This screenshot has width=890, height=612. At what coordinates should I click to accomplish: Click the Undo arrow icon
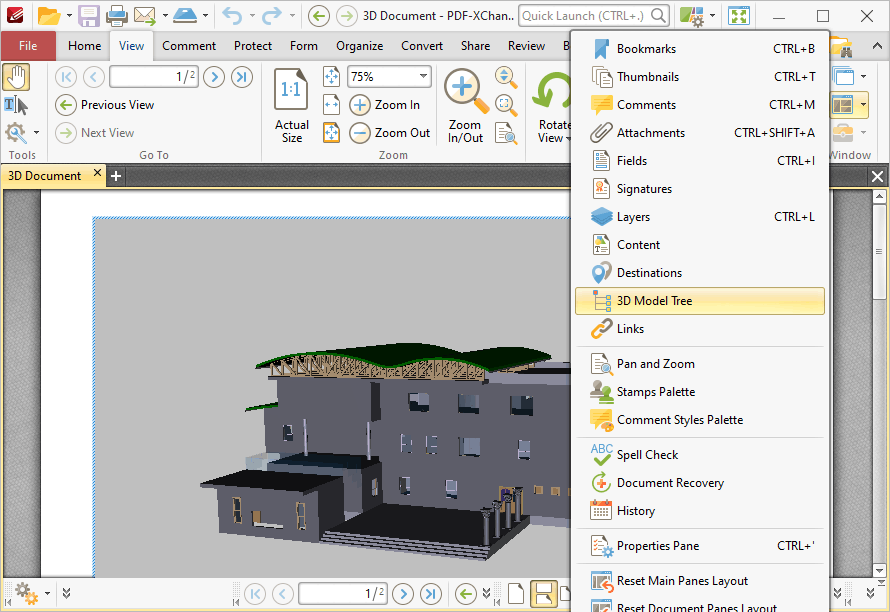tap(232, 15)
